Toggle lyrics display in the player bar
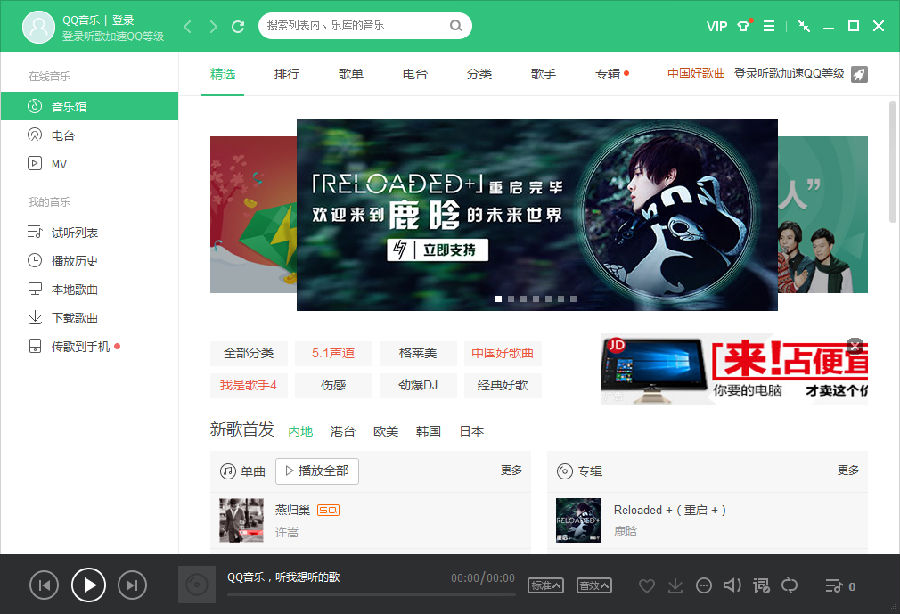The image size is (900, 614). (761, 586)
